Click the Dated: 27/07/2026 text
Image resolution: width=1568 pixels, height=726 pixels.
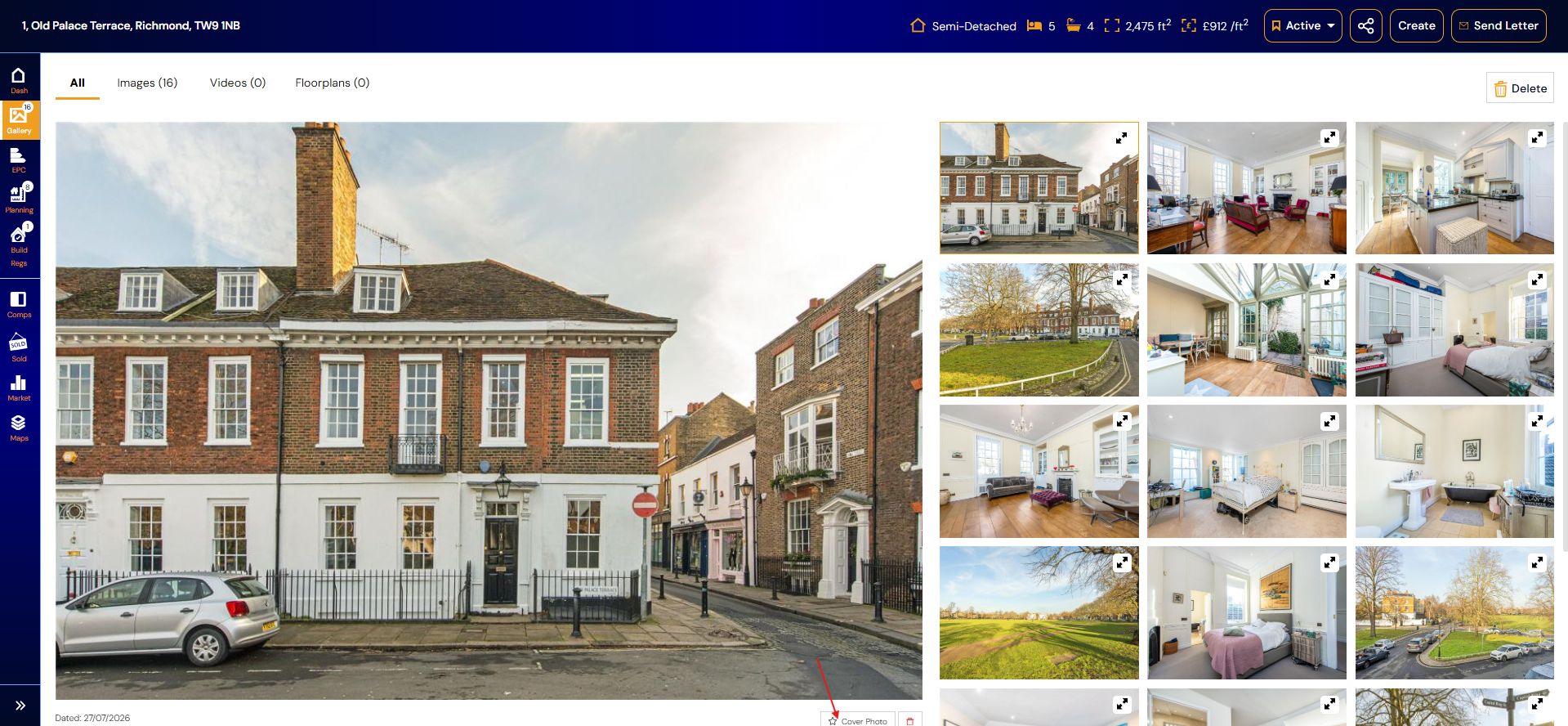coord(92,718)
